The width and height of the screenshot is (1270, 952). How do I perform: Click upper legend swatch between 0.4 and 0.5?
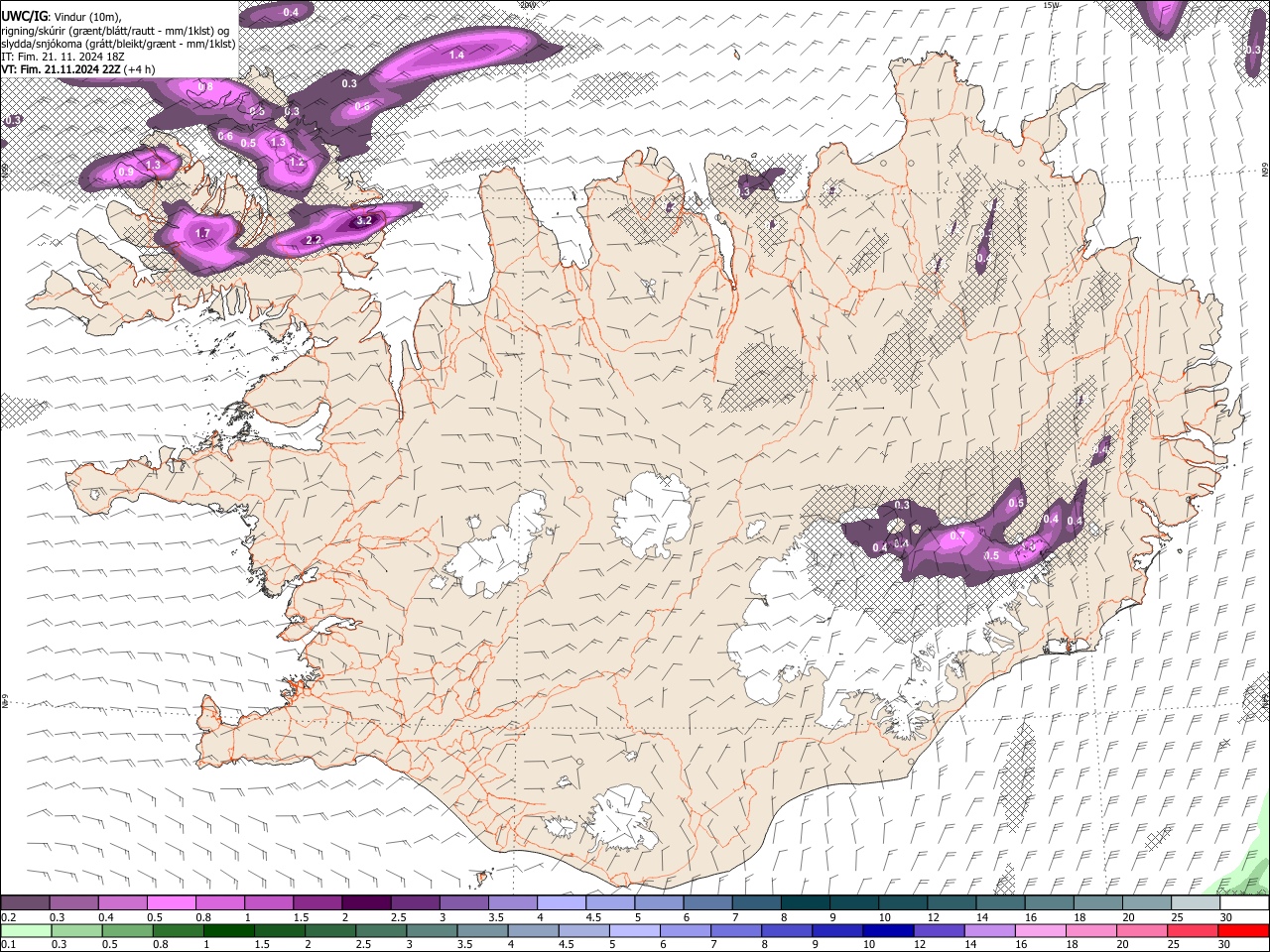(x=124, y=903)
